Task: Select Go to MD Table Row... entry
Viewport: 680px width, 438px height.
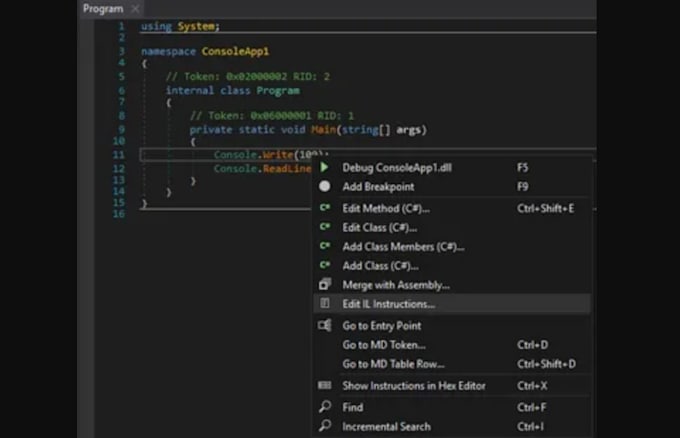Action: pos(393,364)
